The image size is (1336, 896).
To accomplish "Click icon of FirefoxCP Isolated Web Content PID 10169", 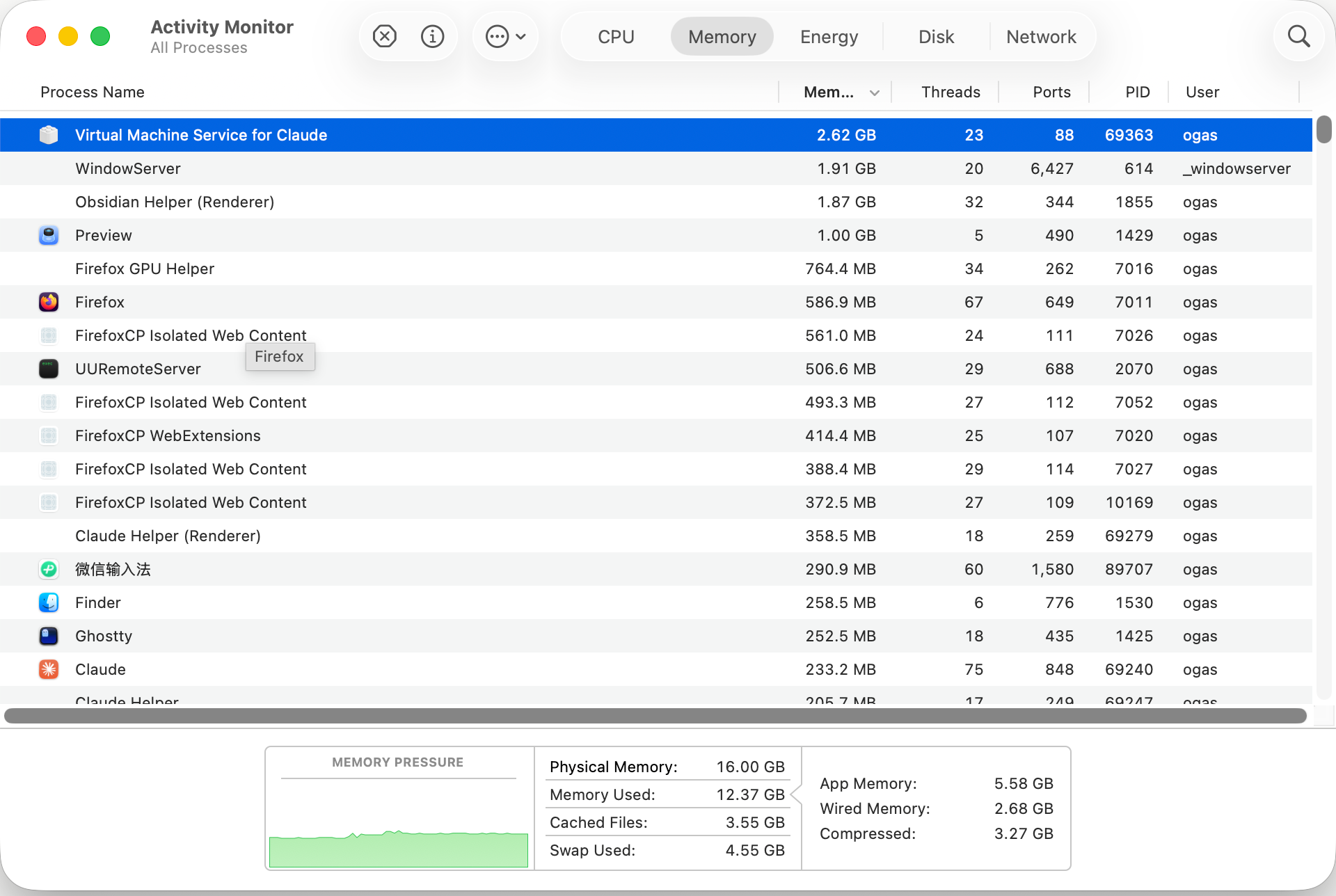I will click(49, 502).
